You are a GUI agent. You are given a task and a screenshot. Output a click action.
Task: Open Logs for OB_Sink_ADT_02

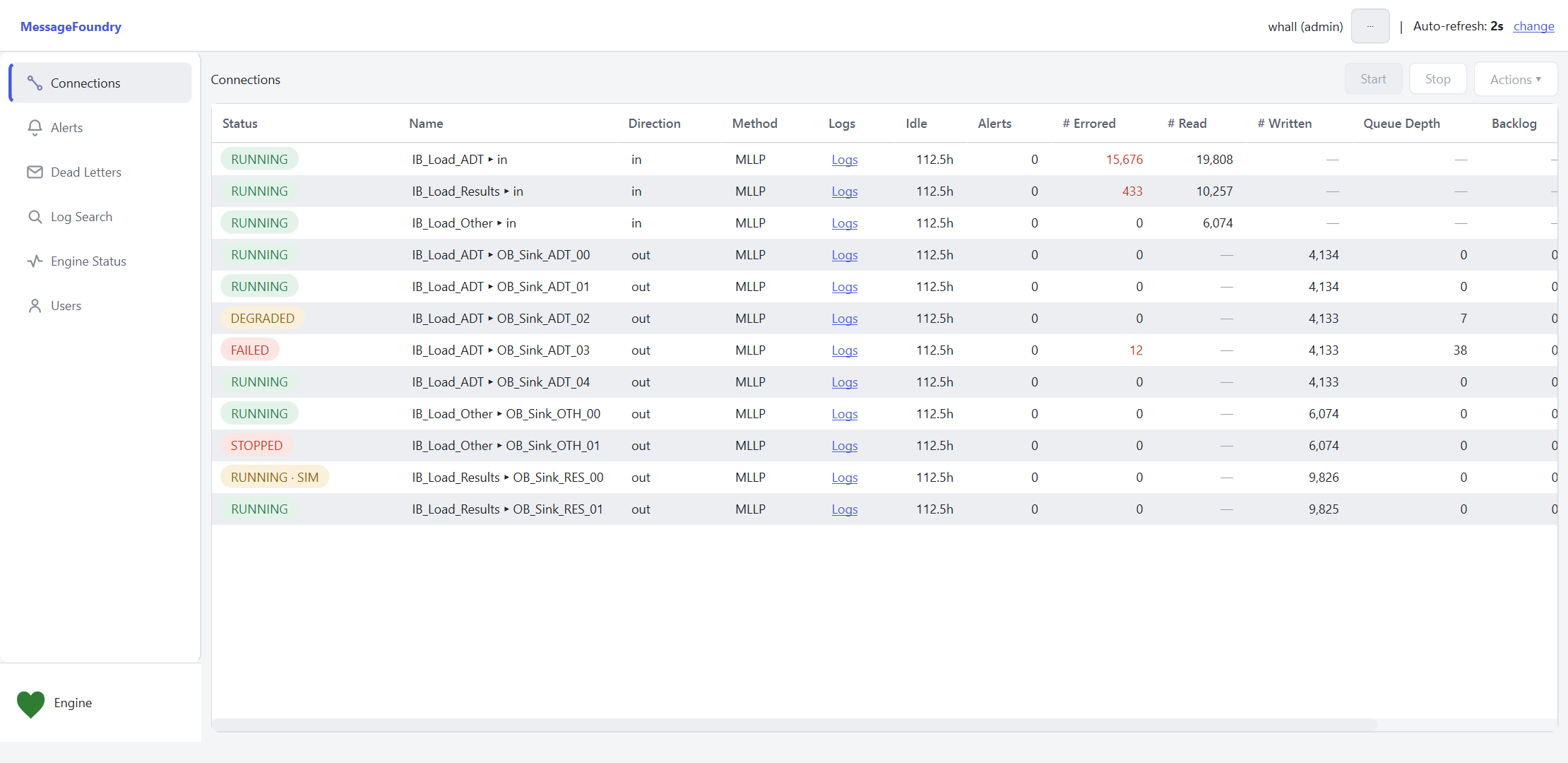pyautogui.click(x=844, y=319)
